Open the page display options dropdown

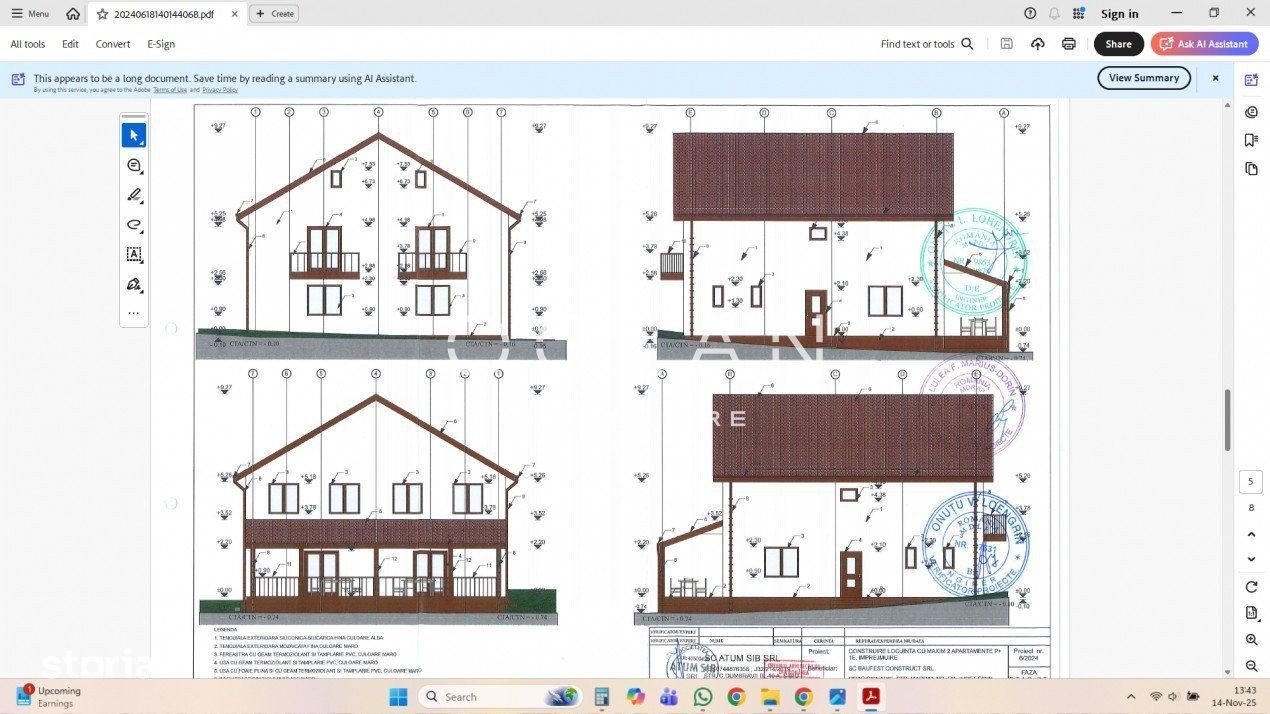tap(1251, 613)
